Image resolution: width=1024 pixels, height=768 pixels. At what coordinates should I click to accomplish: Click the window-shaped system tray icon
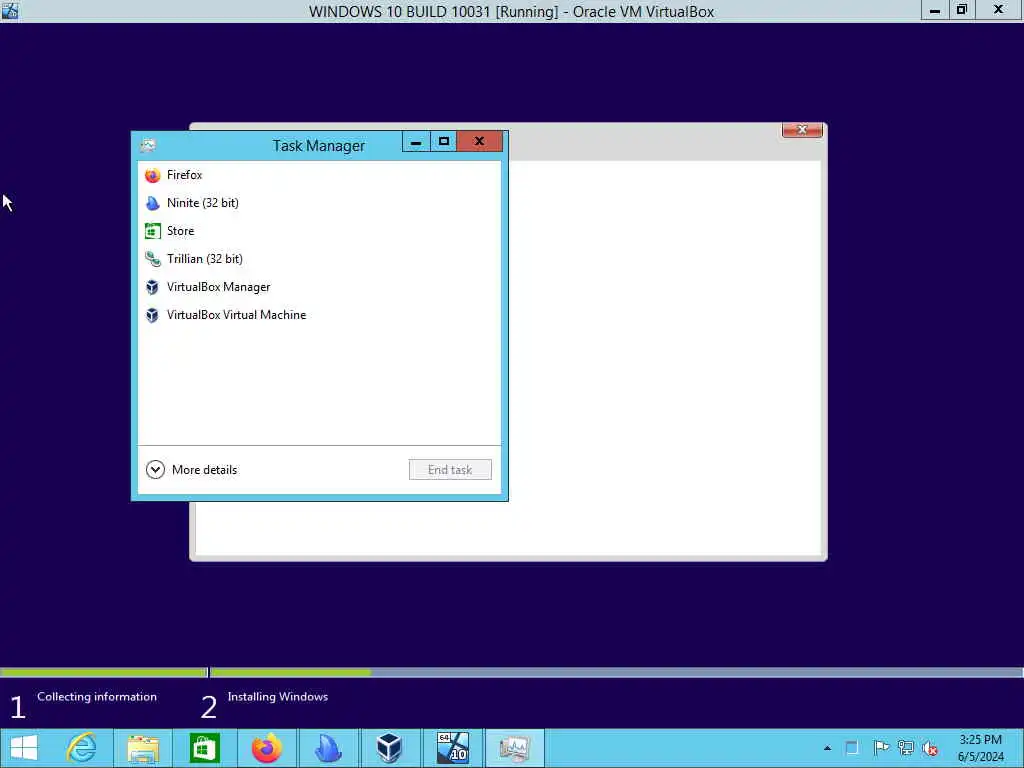pyautogui.click(x=852, y=748)
